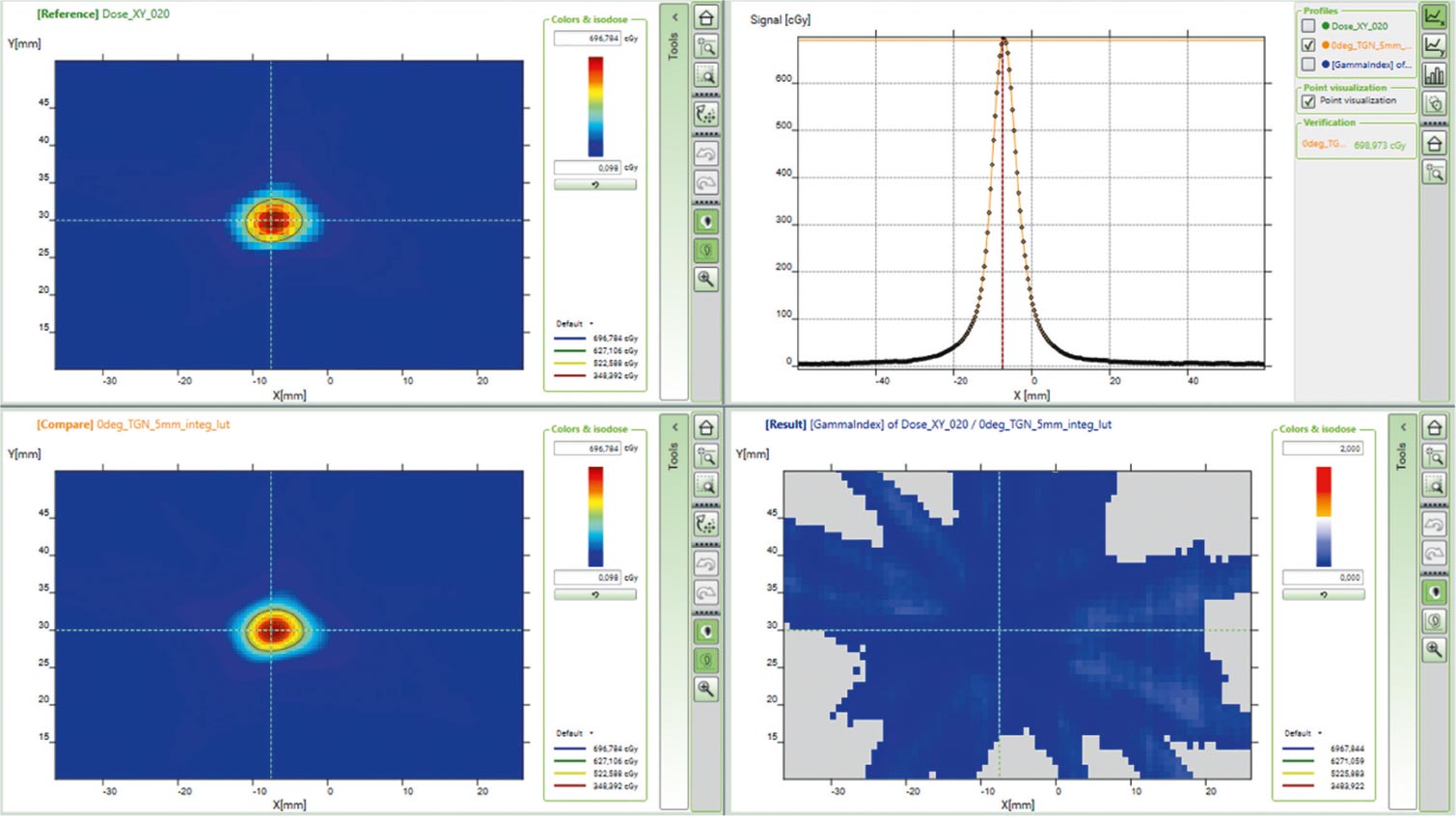This screenshot has height=817, width=1456.
Task: Click the 2,000 maximum value field in Result
Action: tap(1323, 449)
